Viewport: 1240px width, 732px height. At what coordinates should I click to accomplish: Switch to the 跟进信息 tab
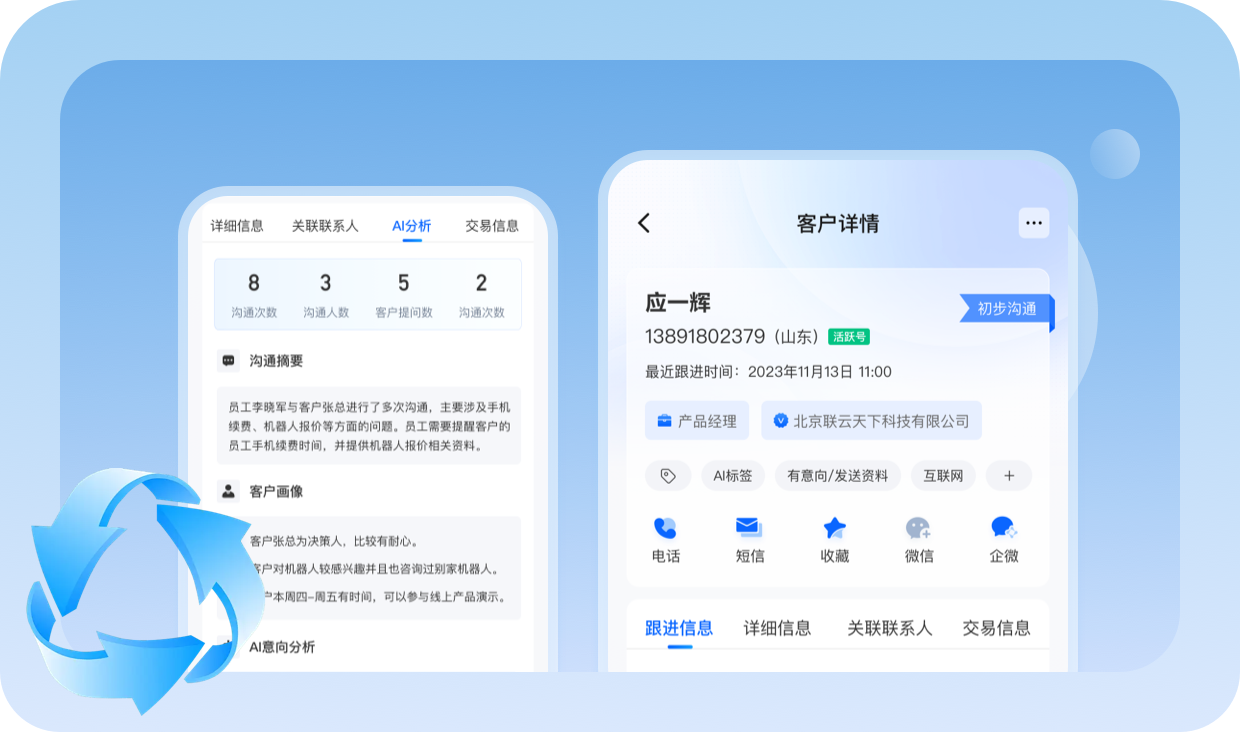pyautogui.click(x=679, y=628)
